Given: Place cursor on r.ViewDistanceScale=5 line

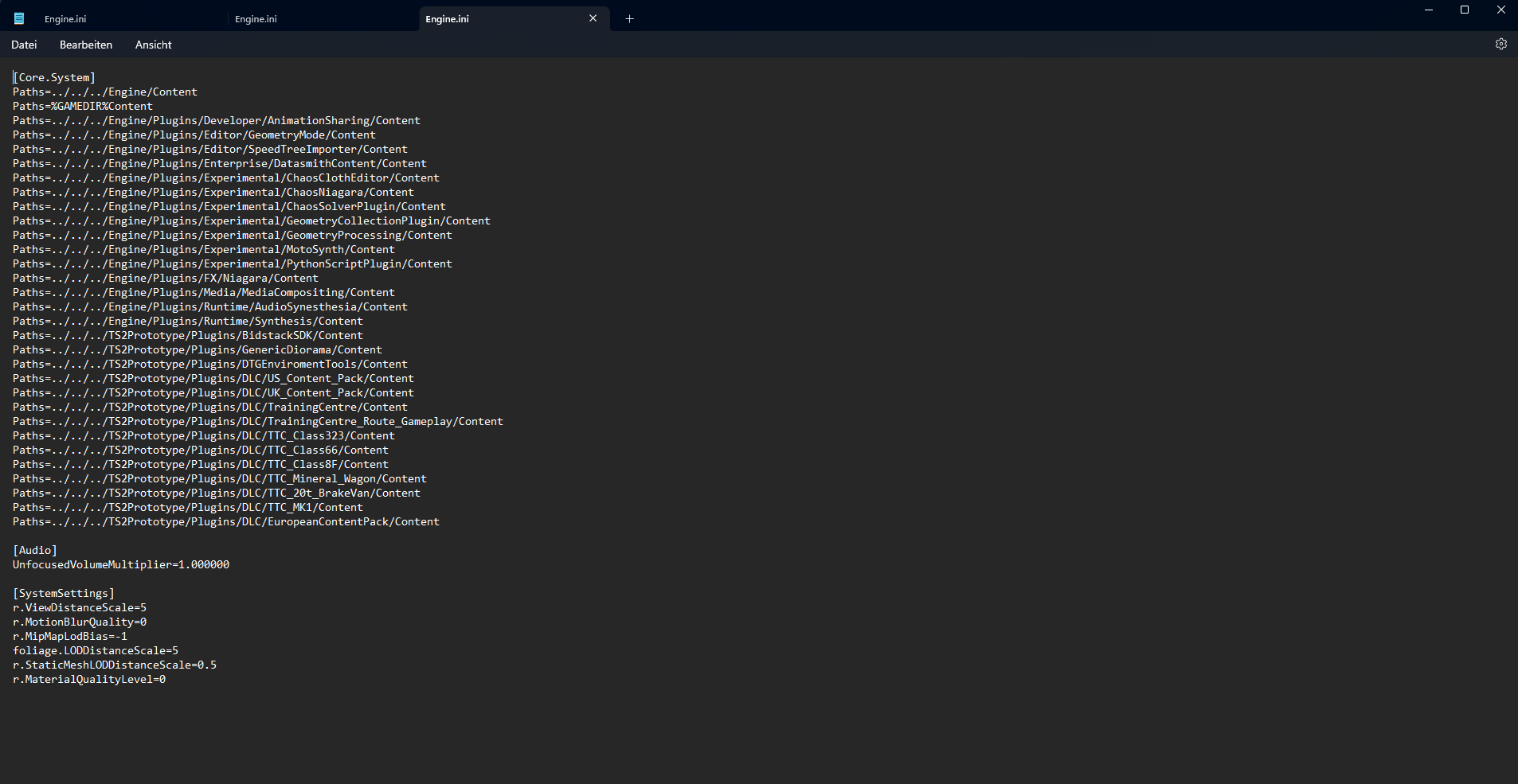Looking at the screenshot, I should click(80, 607).
